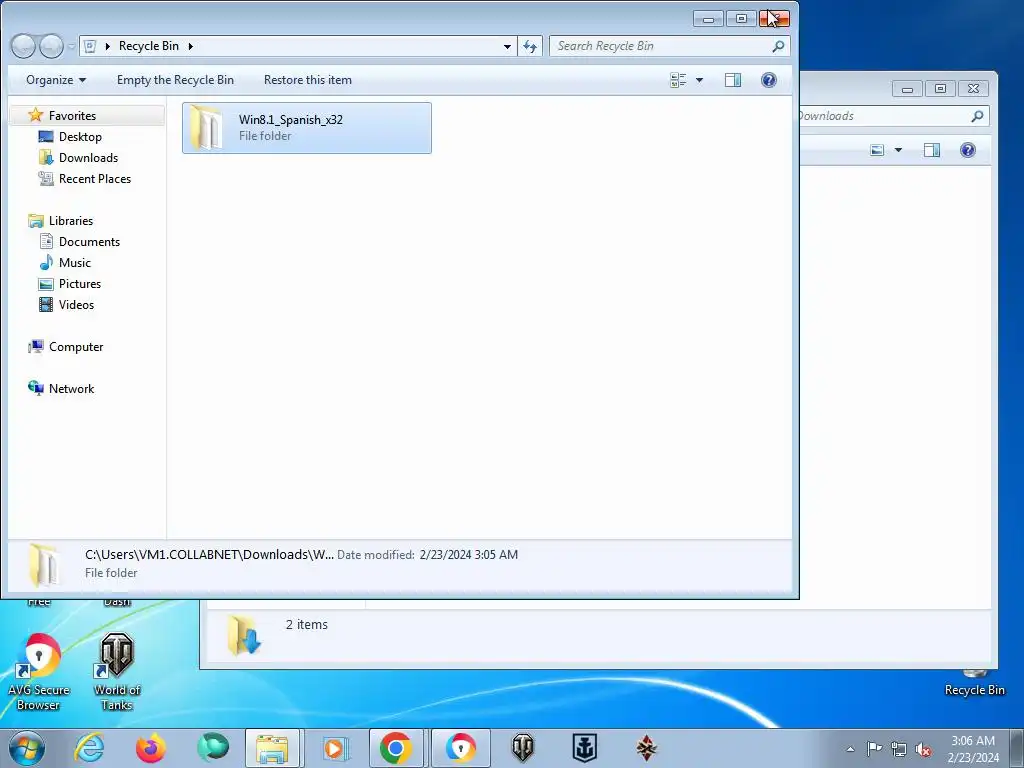Click the green globe browser icon on the taskbar
Screen dimensions: 1024x768
(213, 748)
